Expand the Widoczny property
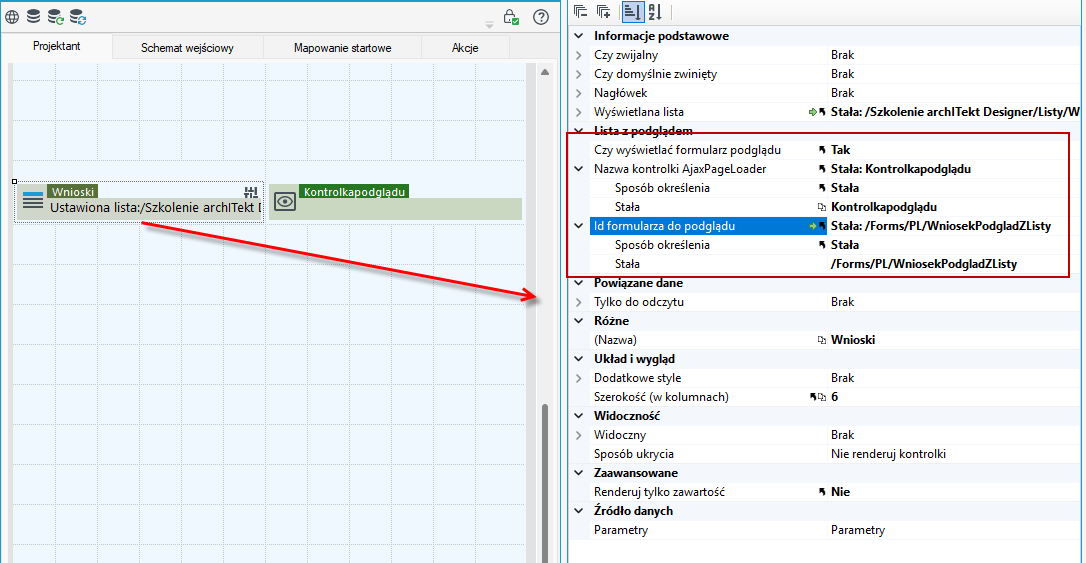The height and width of the screenshot is (563, 1086). [579, 435]
